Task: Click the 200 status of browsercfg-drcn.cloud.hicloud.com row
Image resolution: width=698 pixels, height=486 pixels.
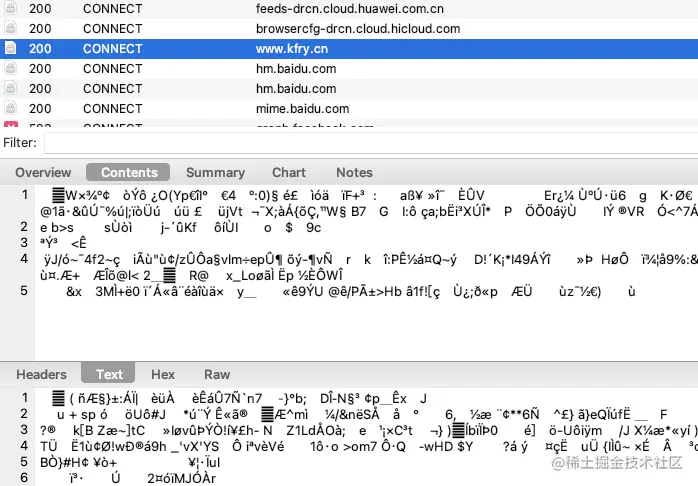Action: point(40,28)
